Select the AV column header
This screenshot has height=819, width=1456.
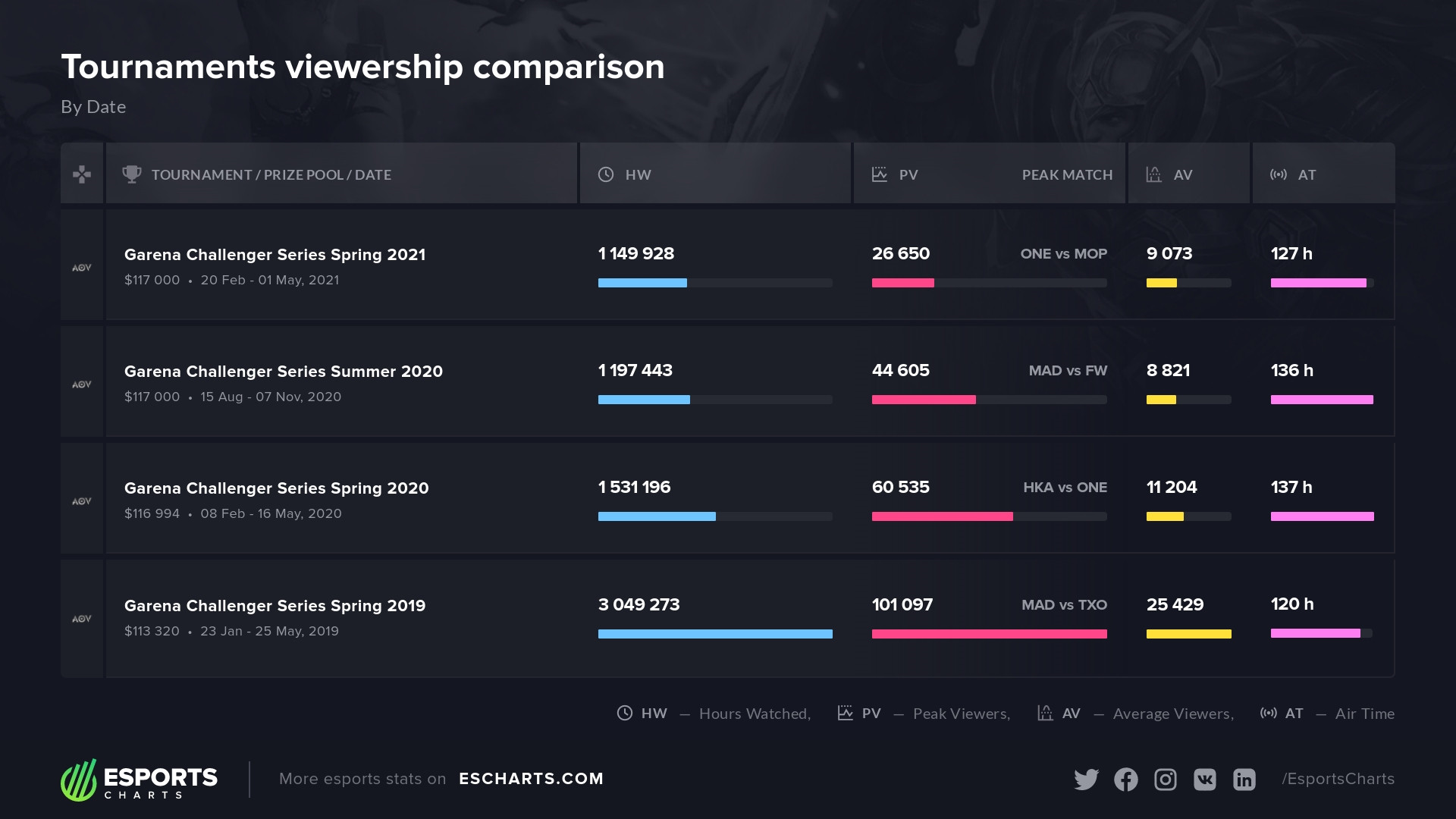click(1182, 174)
